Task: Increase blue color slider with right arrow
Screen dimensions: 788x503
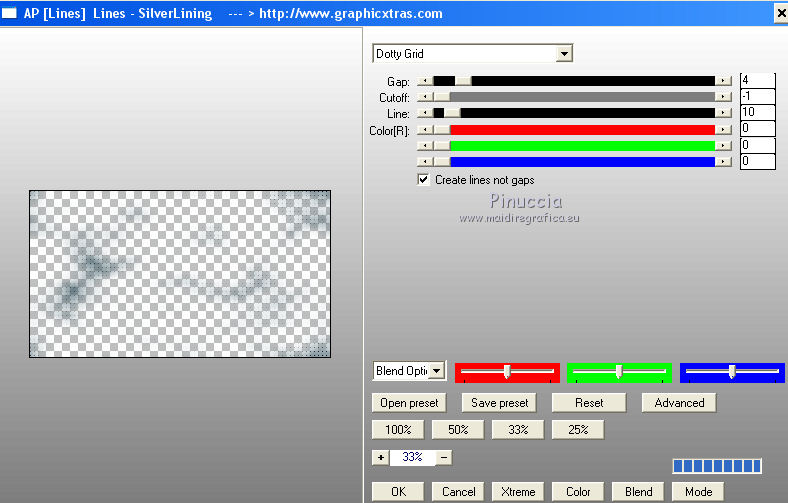Action: [723, 162]
